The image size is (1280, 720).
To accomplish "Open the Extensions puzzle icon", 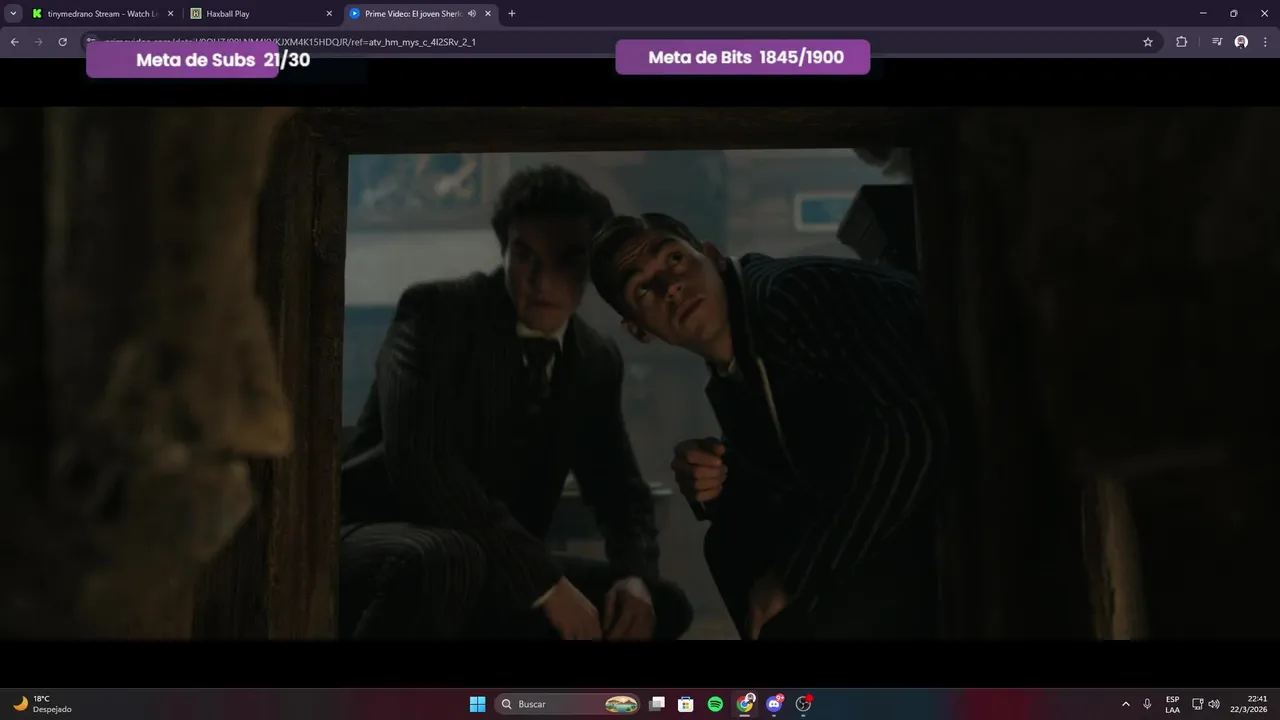I will (1182, 42).
